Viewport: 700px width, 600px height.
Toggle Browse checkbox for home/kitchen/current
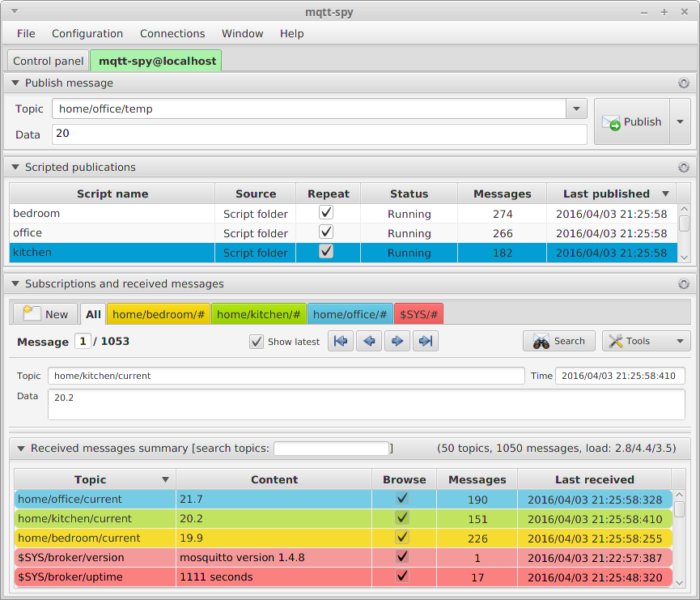click(402, 518)
